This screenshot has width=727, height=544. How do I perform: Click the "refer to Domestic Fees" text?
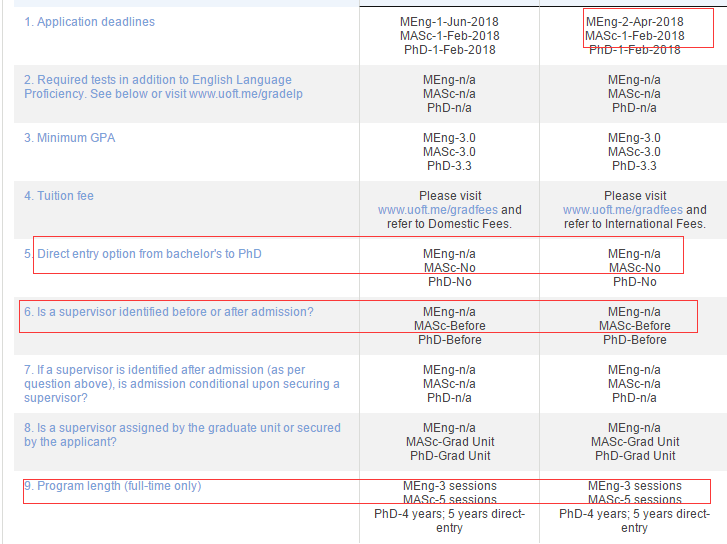tap(449, 224)
